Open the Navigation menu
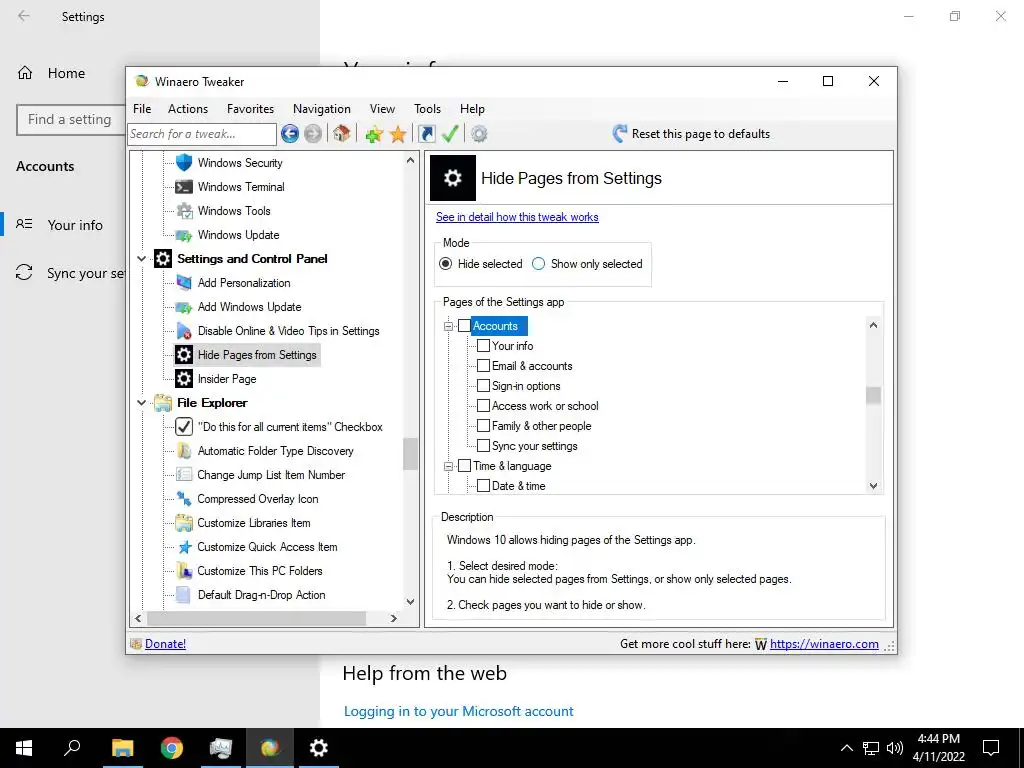 coord(322,109)
